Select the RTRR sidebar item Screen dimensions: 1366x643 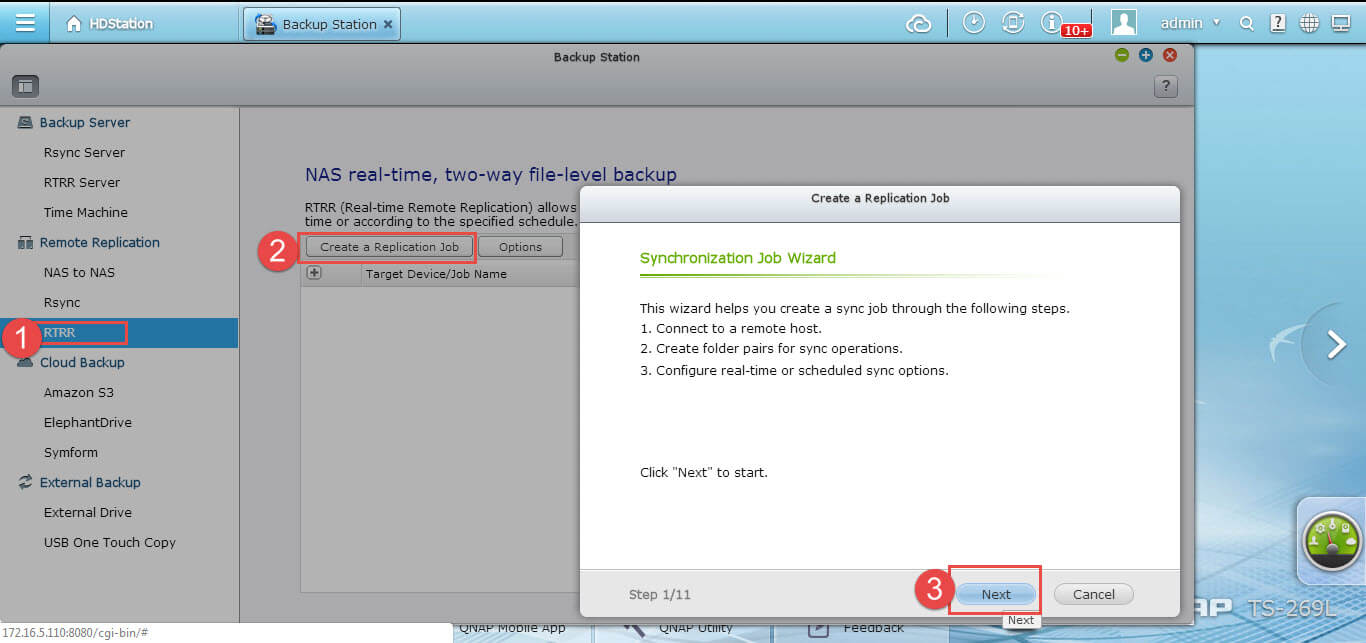coord(119,332)
